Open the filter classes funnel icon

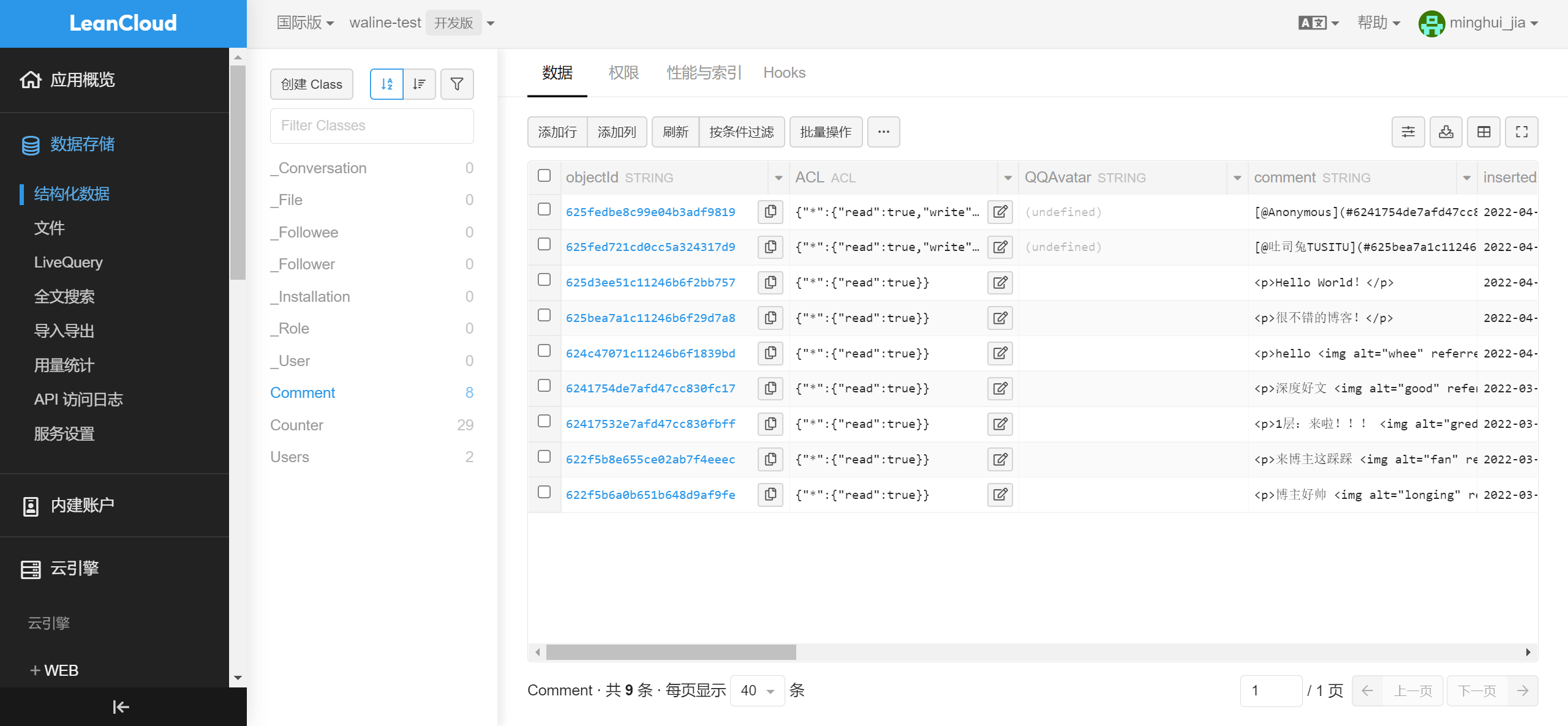pyautogui.click(x=457, y=84)
